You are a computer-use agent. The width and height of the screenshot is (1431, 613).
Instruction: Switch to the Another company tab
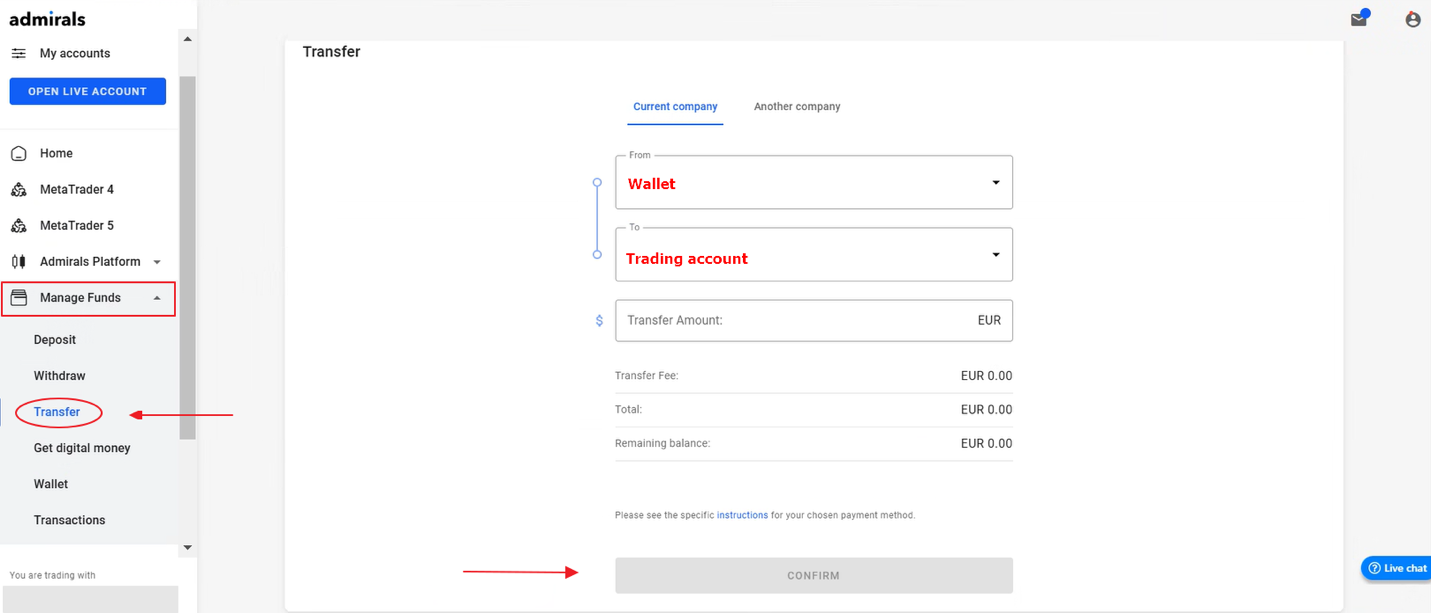(797, 107)
